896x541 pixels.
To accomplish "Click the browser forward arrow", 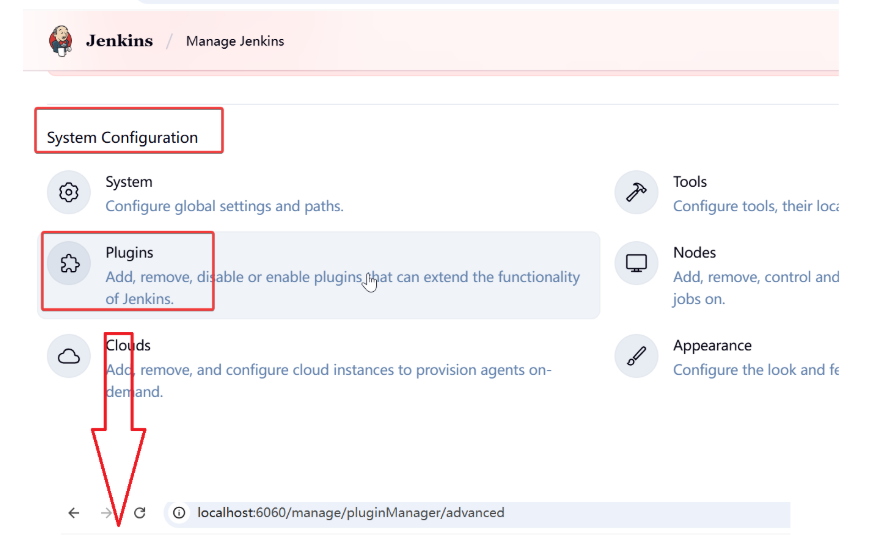I will tap(106, 513).
